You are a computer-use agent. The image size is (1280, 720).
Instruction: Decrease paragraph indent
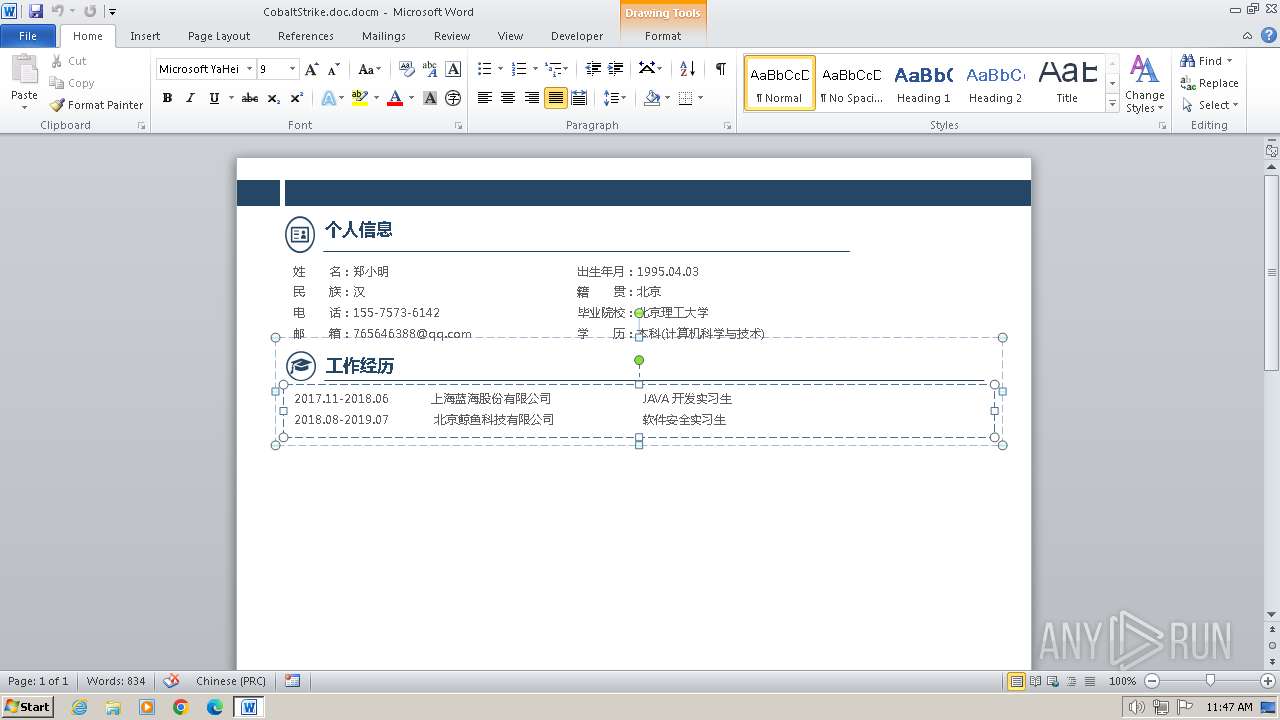click(x=593, y=69)
